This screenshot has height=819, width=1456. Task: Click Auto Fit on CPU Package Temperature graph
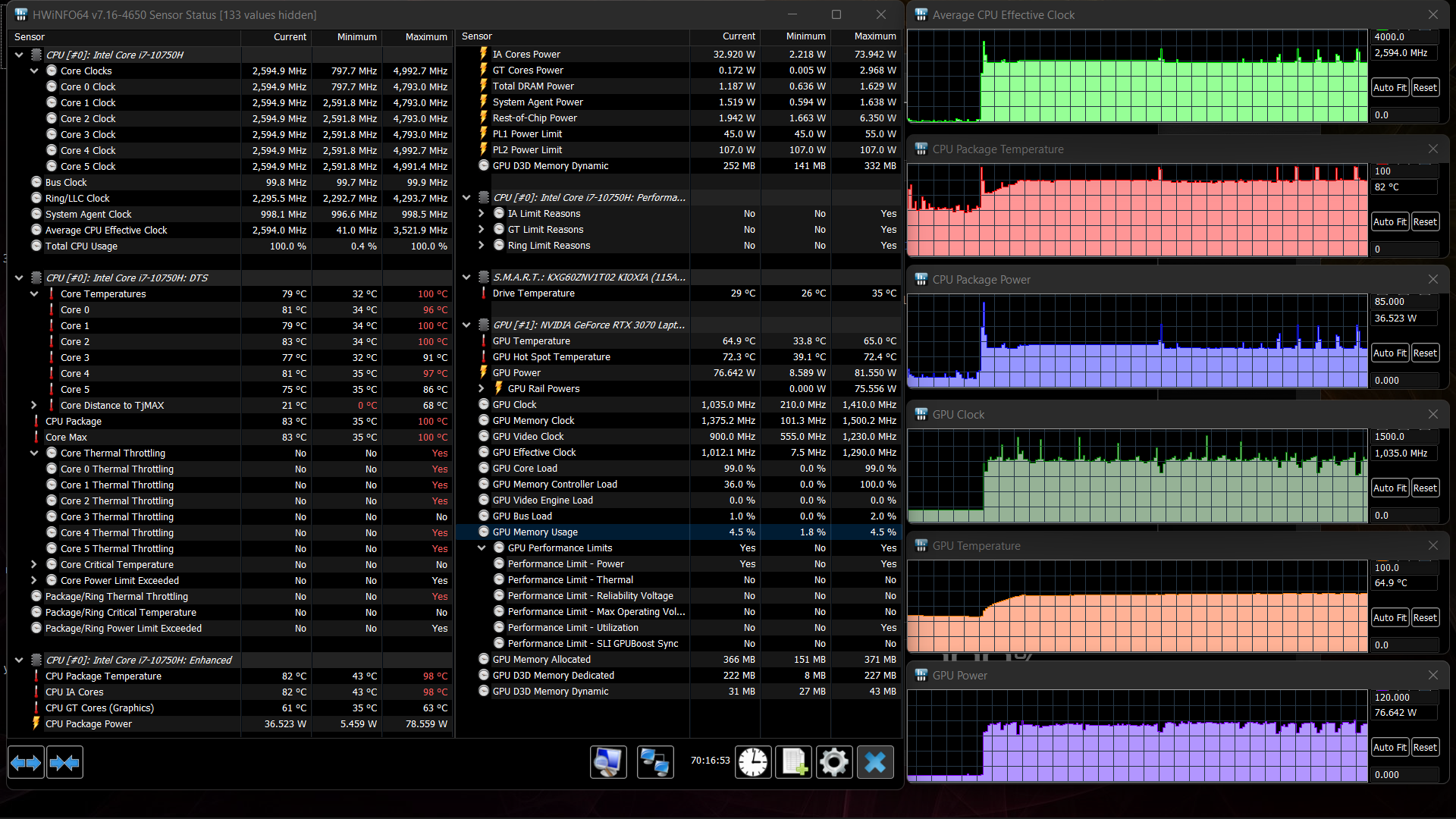click(x=1389, y=221)
